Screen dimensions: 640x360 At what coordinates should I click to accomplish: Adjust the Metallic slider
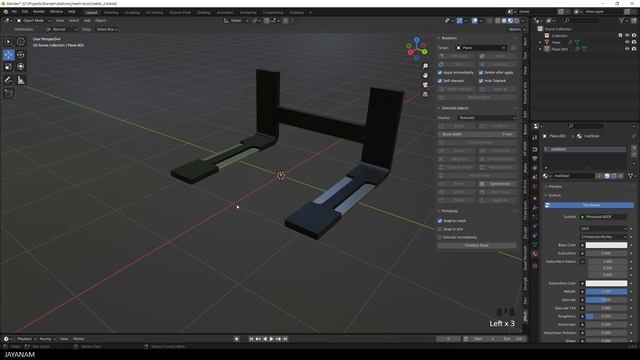pos(606,292)
